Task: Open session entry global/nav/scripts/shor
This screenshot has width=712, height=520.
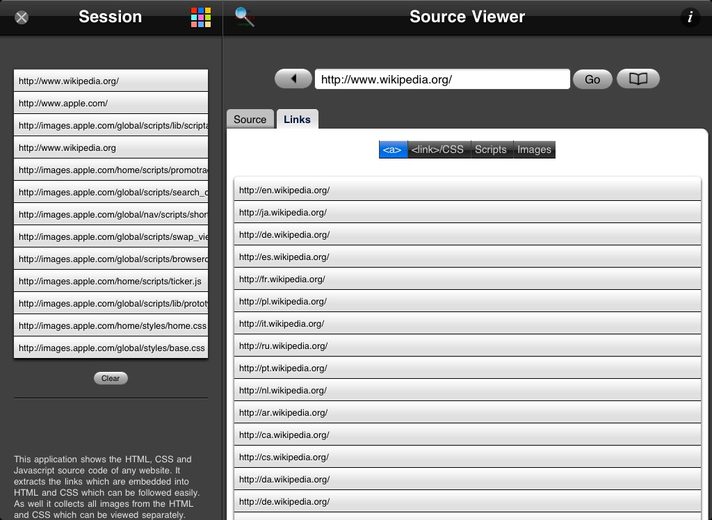Action: (111, 214)
